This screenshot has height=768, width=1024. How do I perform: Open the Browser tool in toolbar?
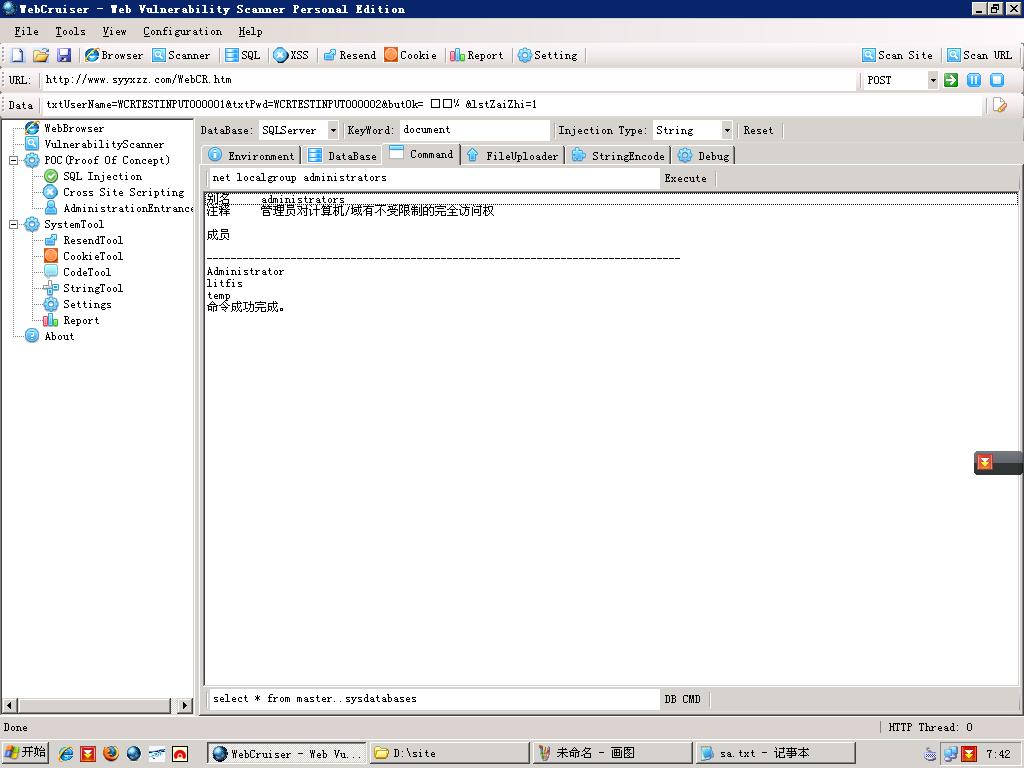[114, 56]
